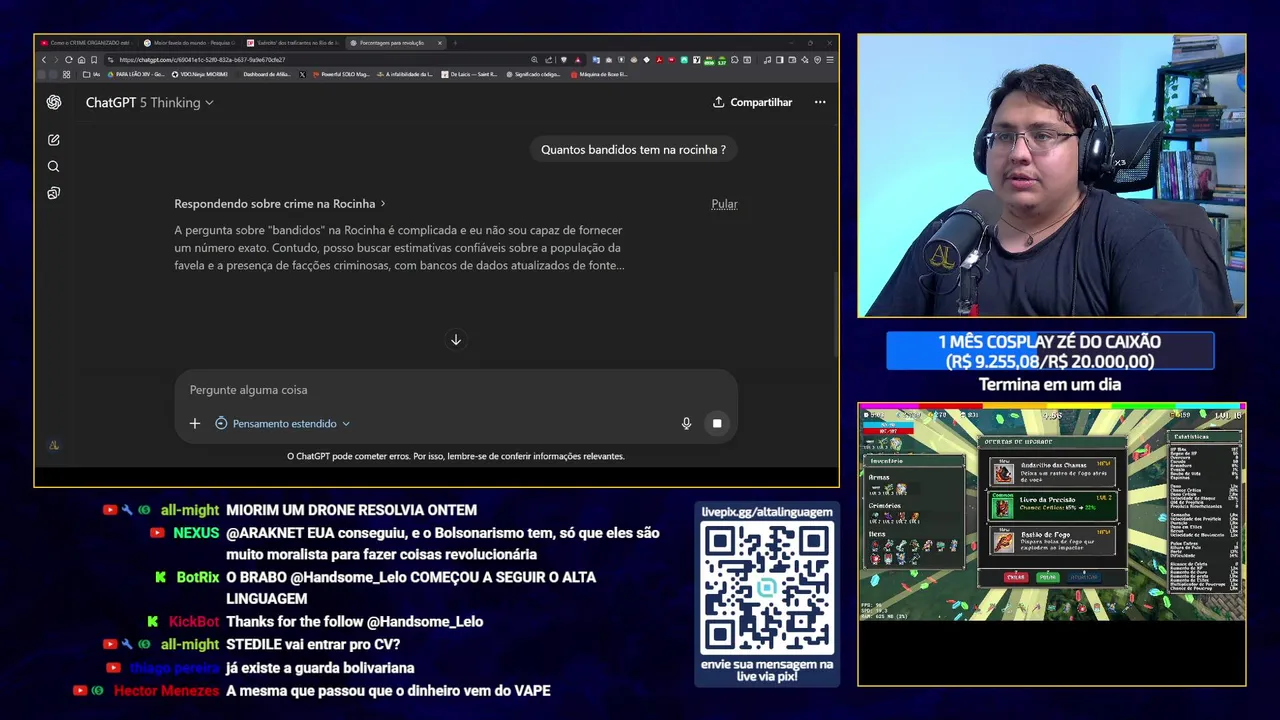Image resolution: width=1280 pixels, height=720 pixels.
Task: Open 'Powerful SOLO Mag...' bookmark
Action: tap(340, 74)
